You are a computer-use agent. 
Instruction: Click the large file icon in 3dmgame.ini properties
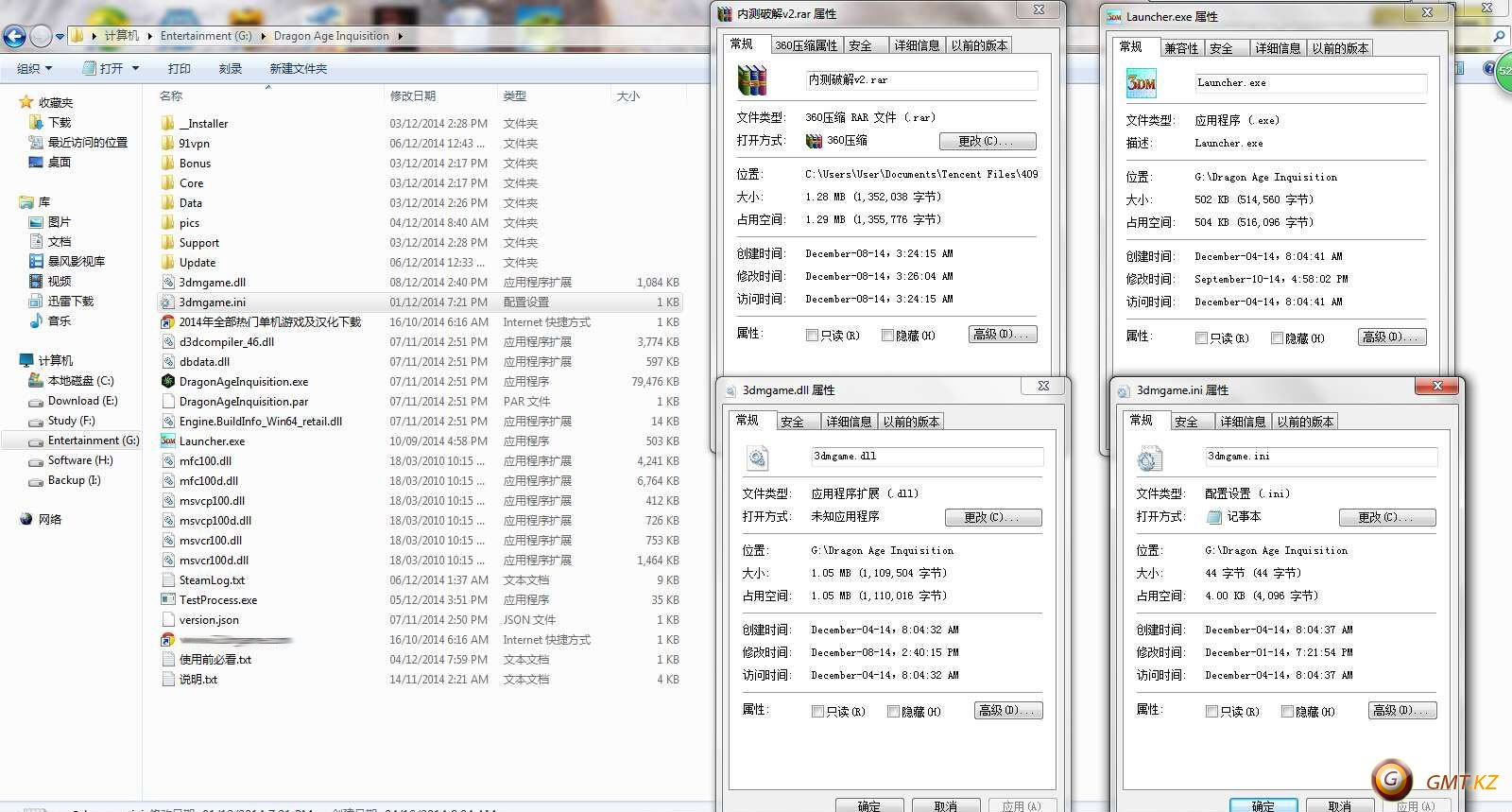click(x=1150, y=458)
